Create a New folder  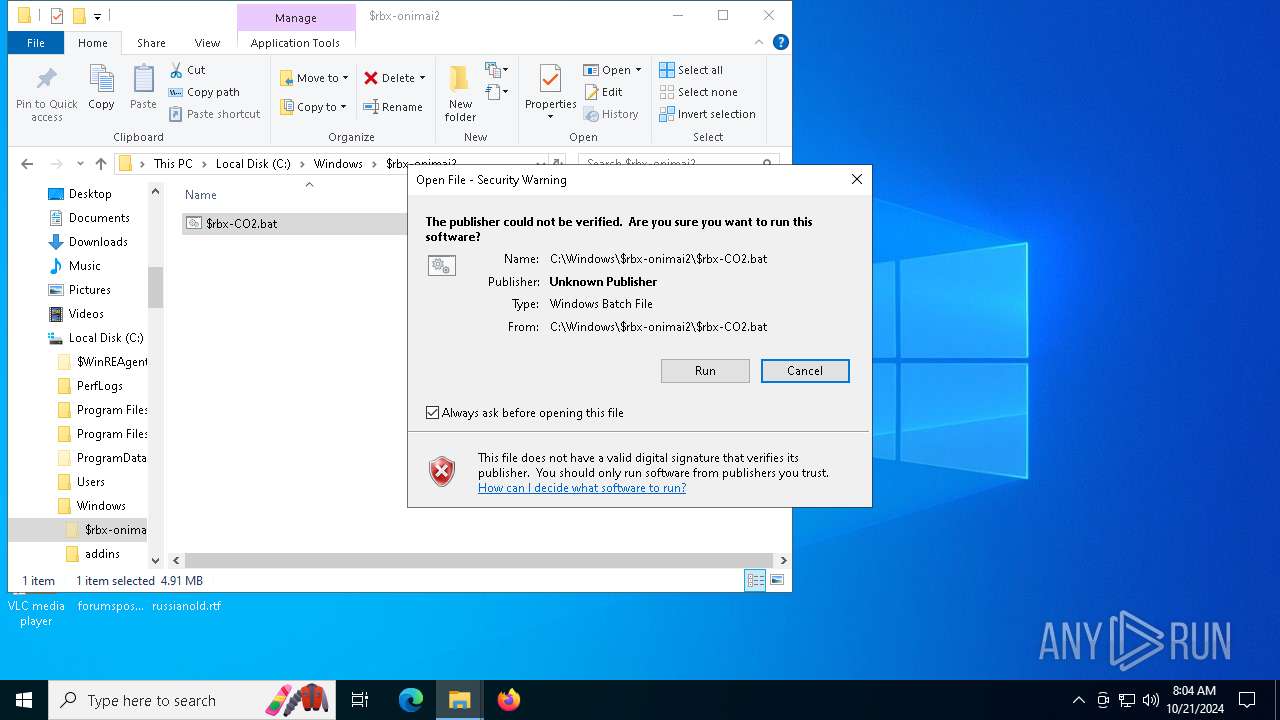[460, 94]
